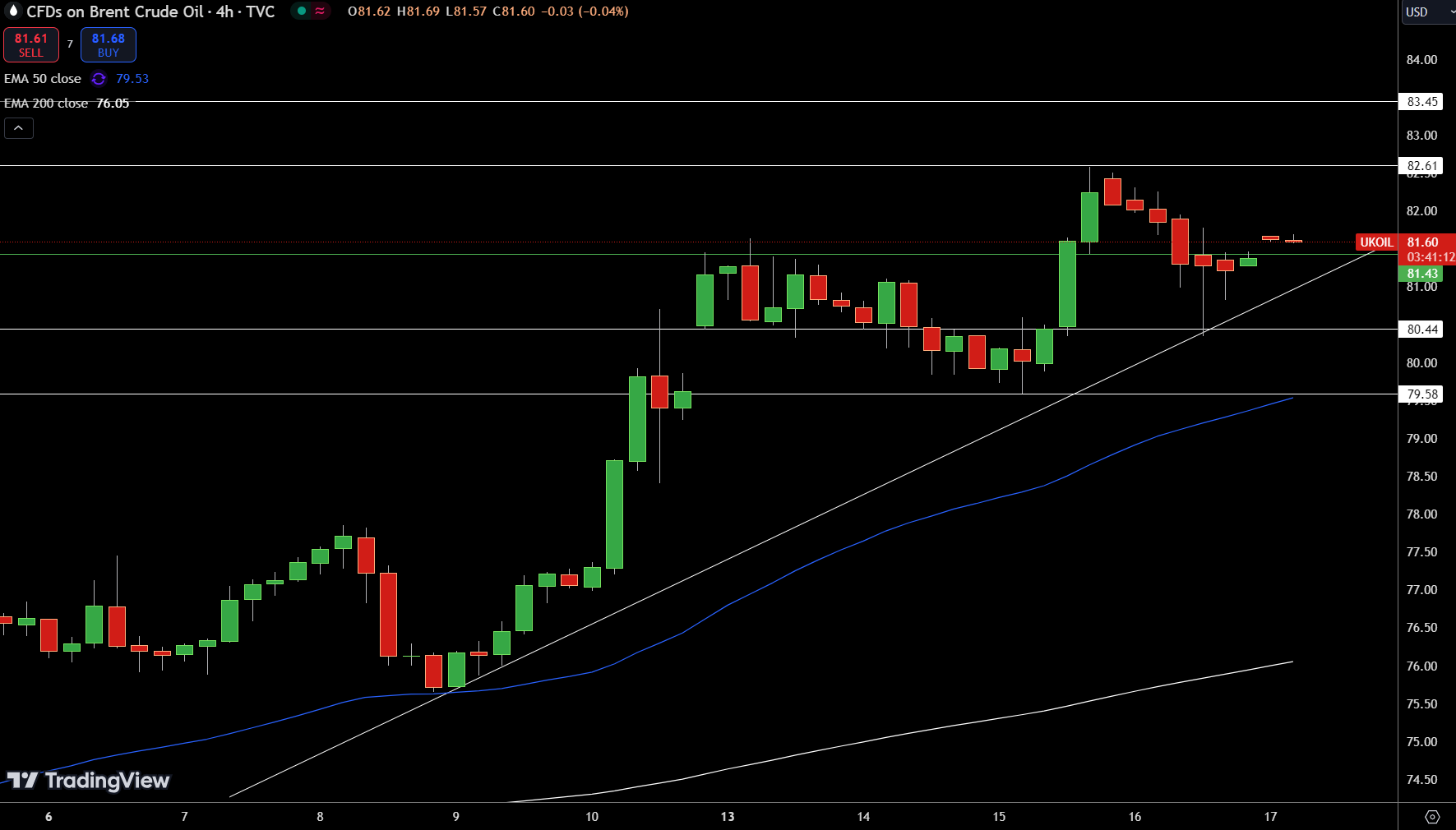
Task: Click the 79.58 horizontal line price label
Action: tap(1421, 394)
